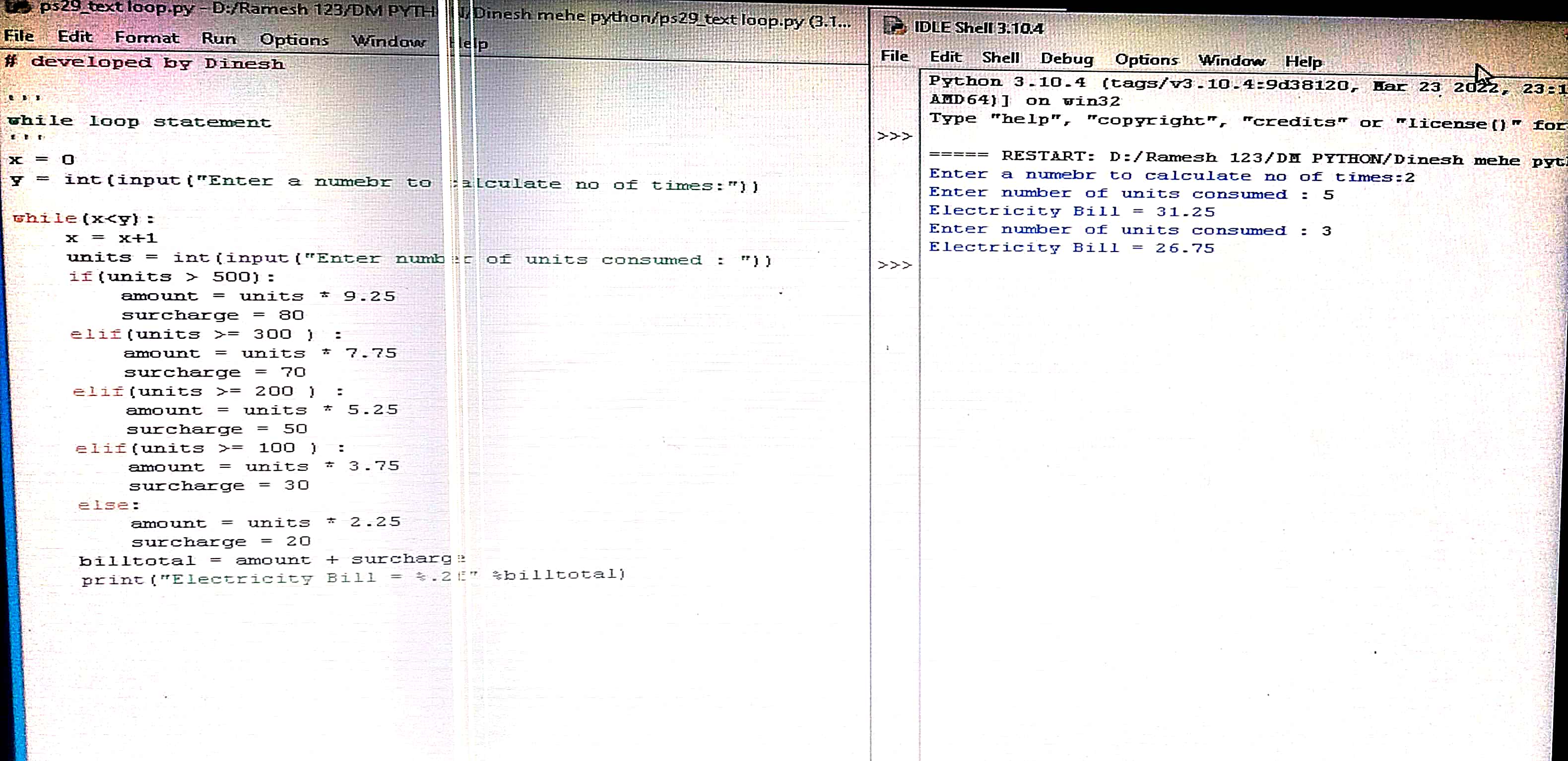Viewport: 1568px width, 761px height.
Task: Open the editor Edit menu
Action: tap(75, 37)
